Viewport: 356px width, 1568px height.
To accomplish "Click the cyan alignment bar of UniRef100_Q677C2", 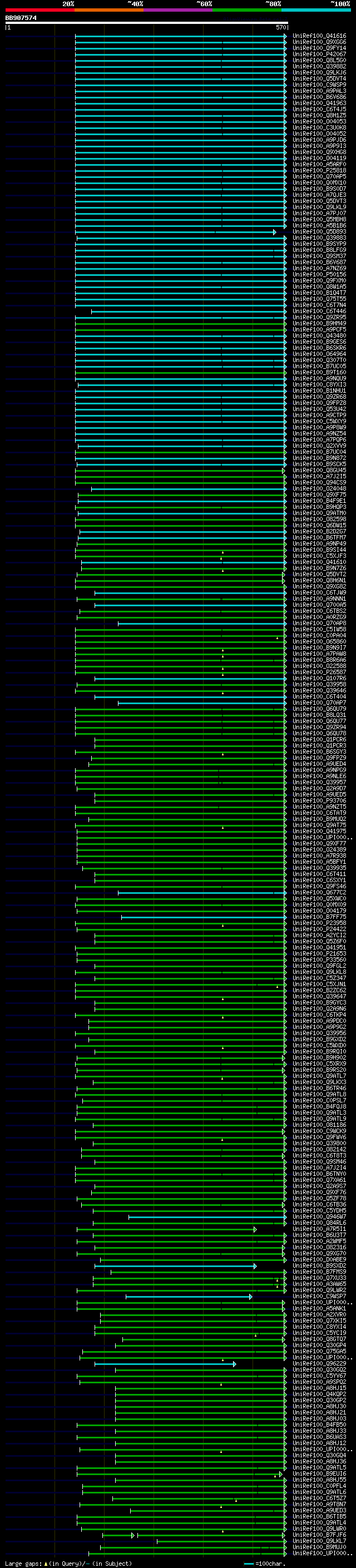I will coord(202,893).
